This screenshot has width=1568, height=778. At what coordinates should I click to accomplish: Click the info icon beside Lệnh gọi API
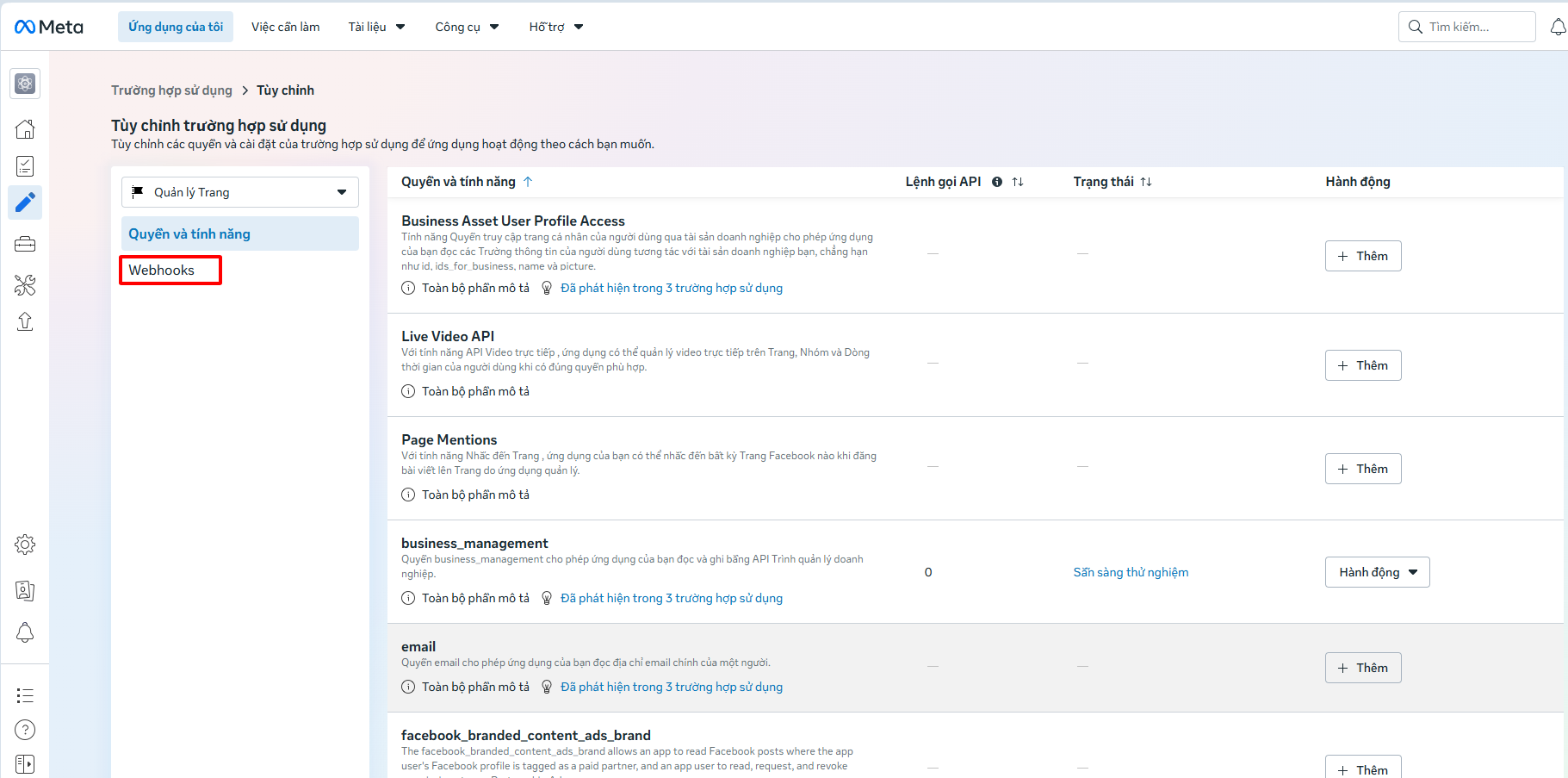[997, 182]
